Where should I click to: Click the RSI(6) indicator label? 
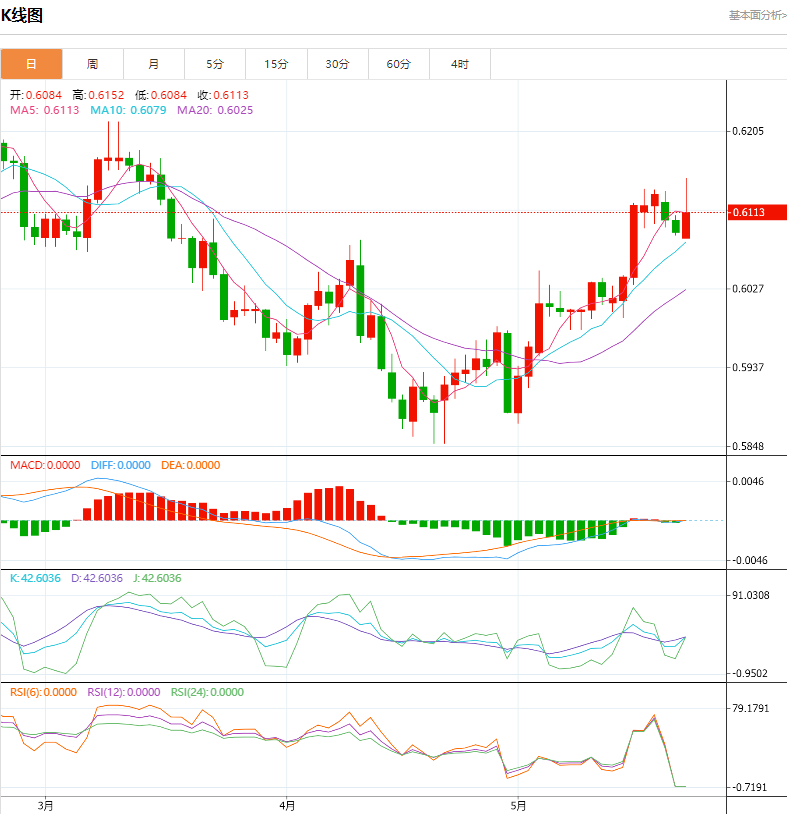click(x=42, y=692)
